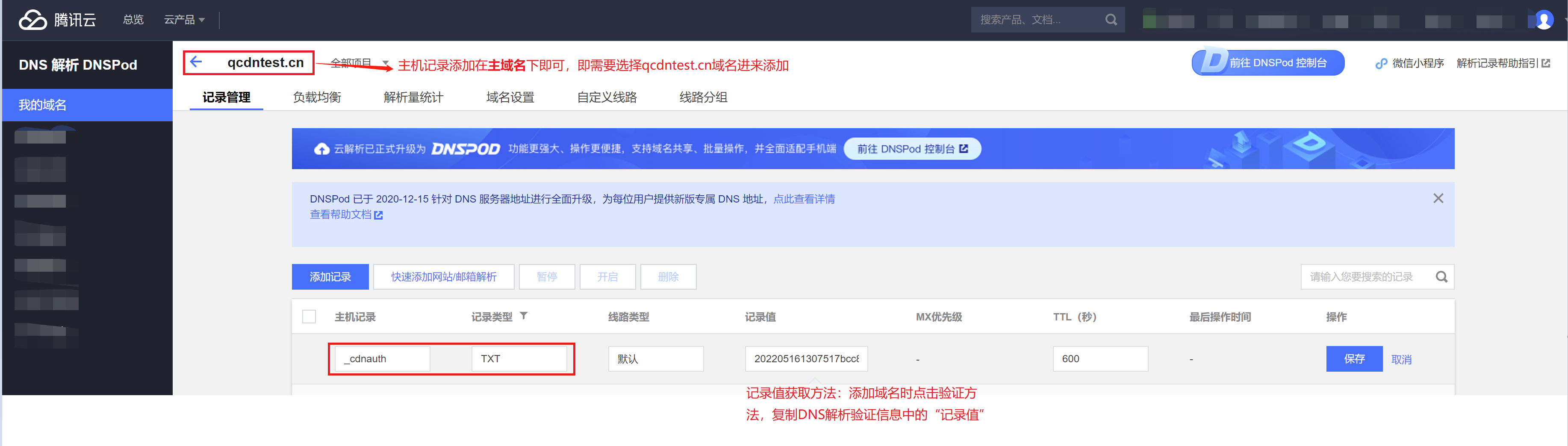This screenshot has width=1568, height=446.
Task: Click the MX优先级 column header
Action: [x=939, y=317]
